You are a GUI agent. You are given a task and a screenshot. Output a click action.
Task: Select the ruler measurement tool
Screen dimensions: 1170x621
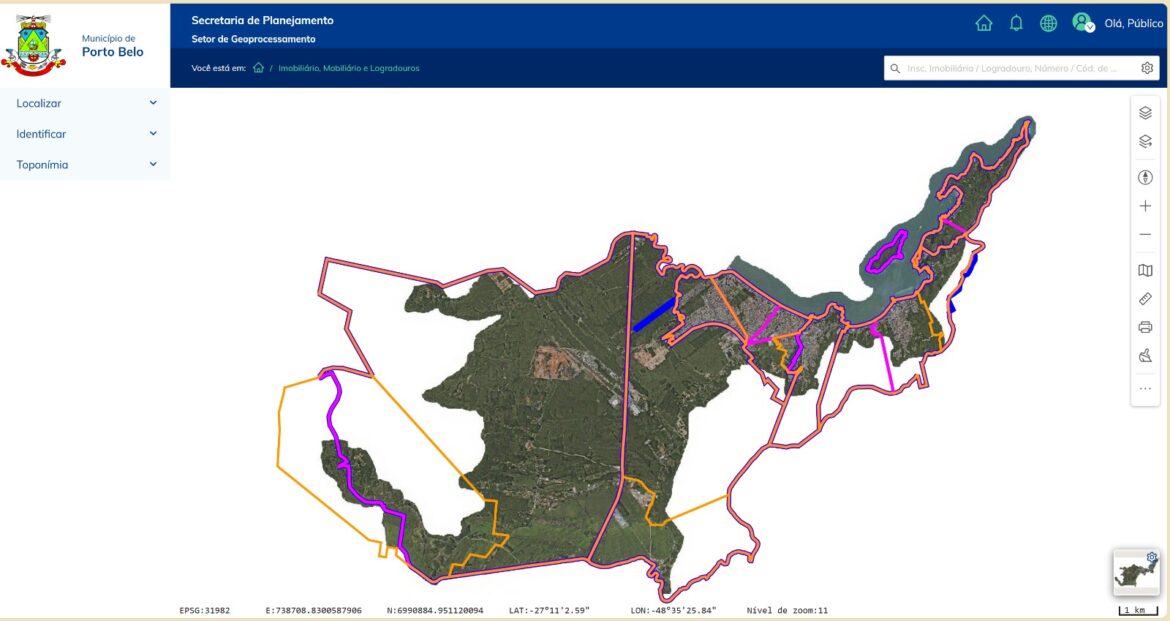tap(1145, 298)
